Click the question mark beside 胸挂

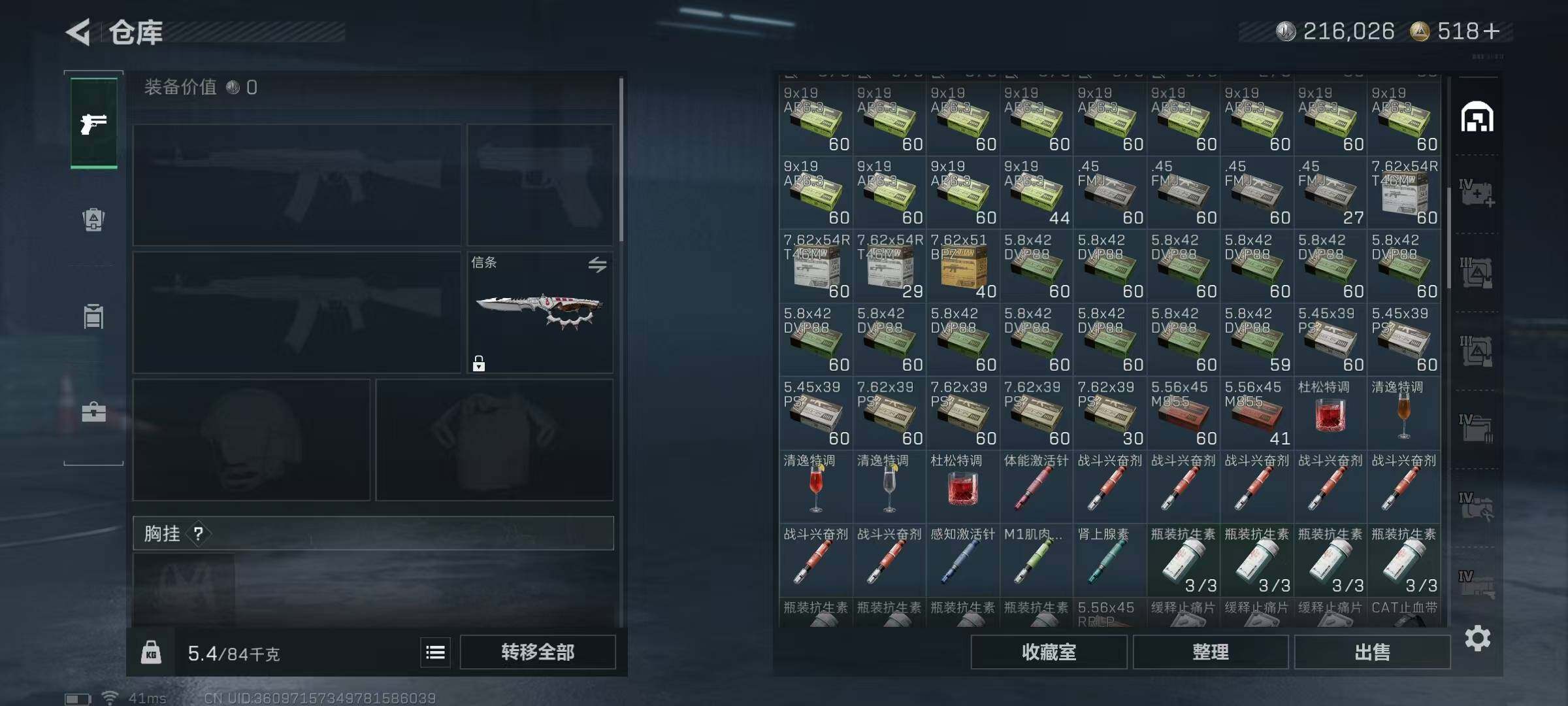coord(199,533)
